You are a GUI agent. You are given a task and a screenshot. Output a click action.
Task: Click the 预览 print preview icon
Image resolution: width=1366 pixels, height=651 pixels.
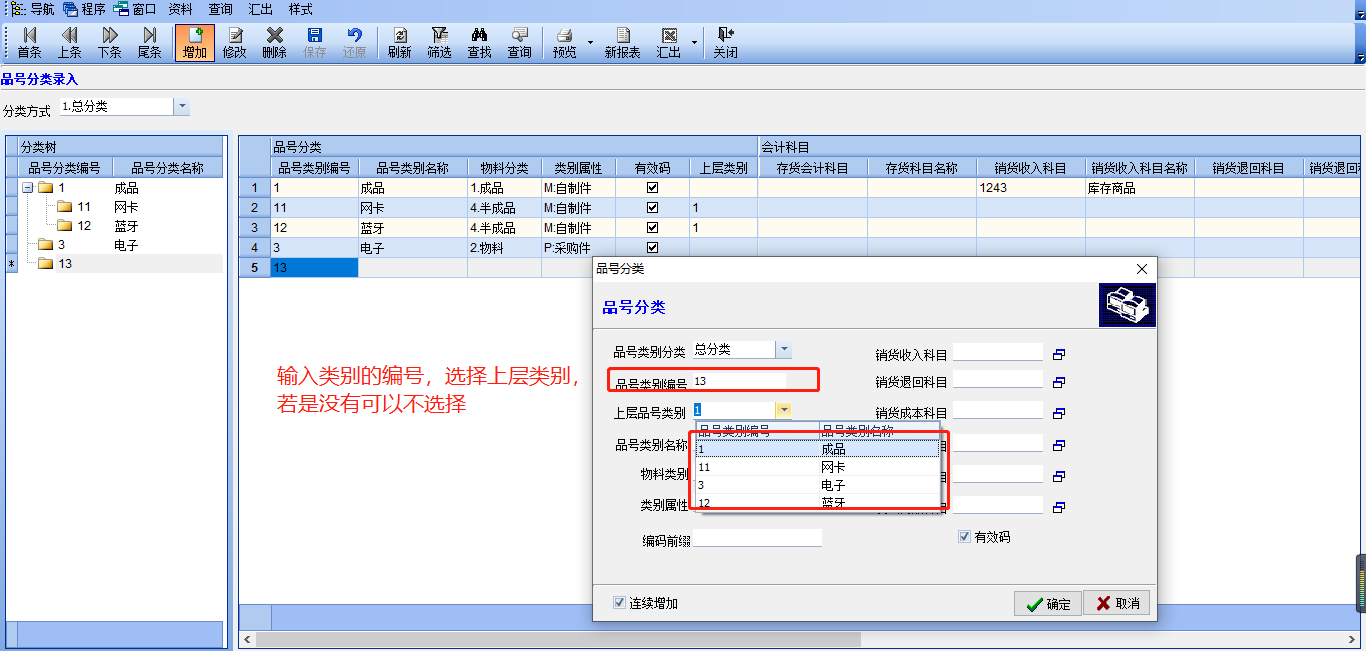tap(565, 43)
